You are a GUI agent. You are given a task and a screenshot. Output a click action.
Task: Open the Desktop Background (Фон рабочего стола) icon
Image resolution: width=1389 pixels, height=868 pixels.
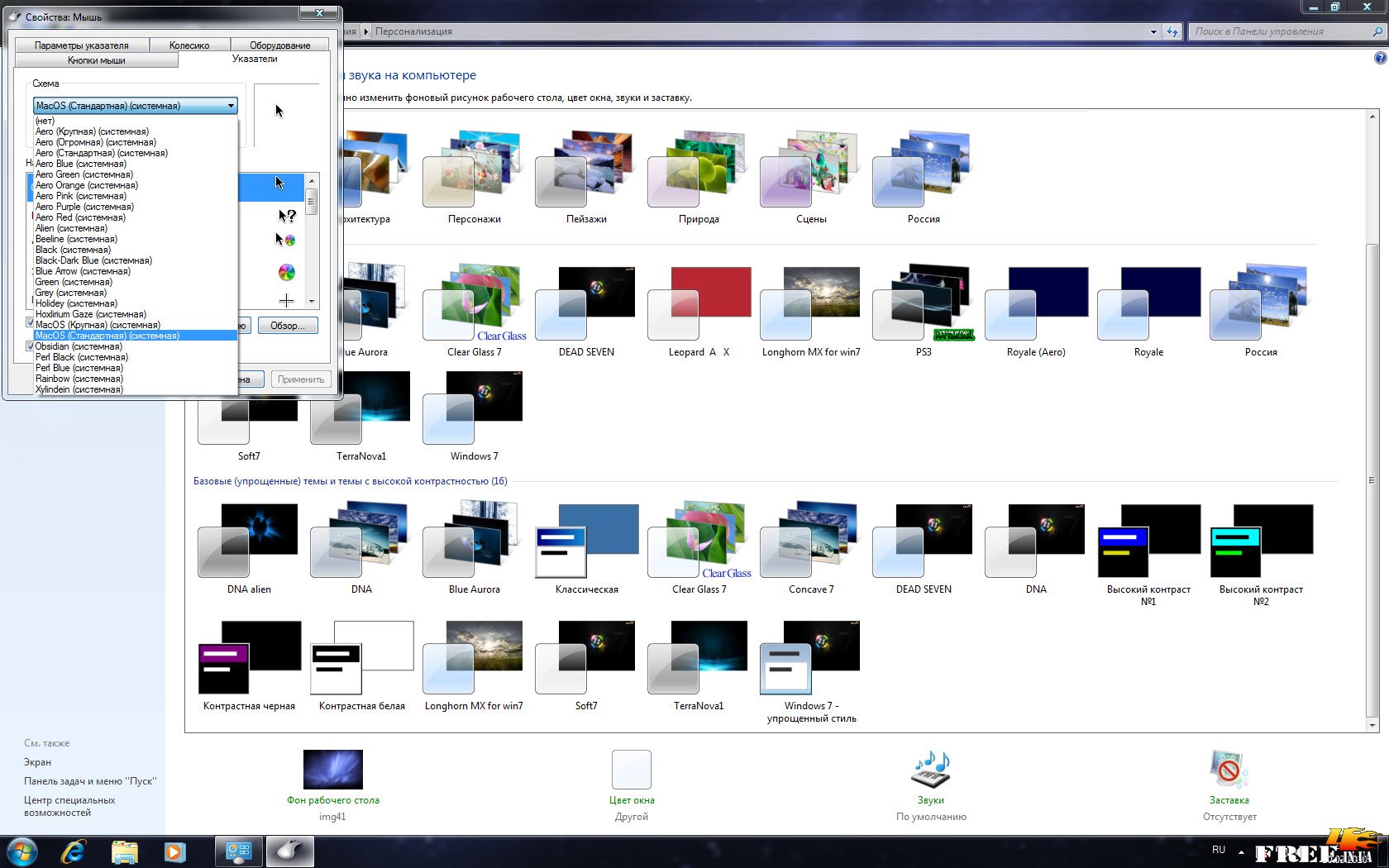pyautogui.click(x=333, y=770)
